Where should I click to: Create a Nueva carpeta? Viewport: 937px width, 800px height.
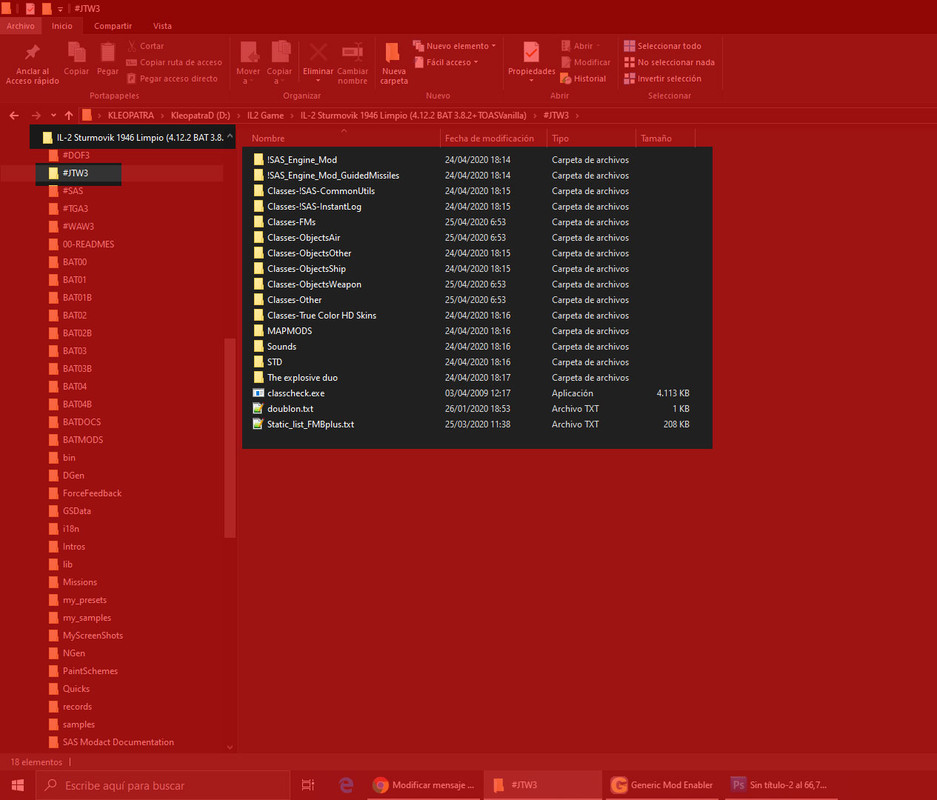tap(394, 63)
